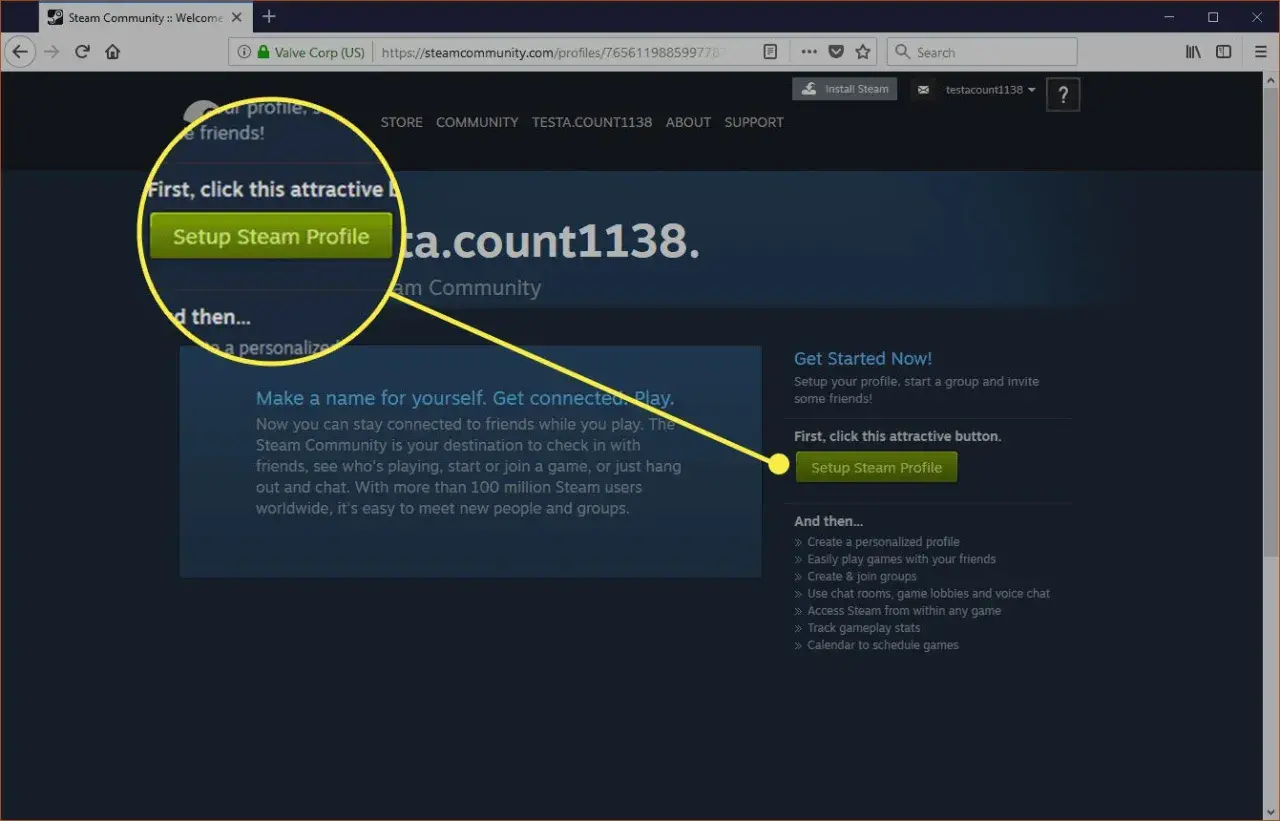The image size is (1280, 821).
Task: Close the Steam Community tab
Action: coord(237,17)
